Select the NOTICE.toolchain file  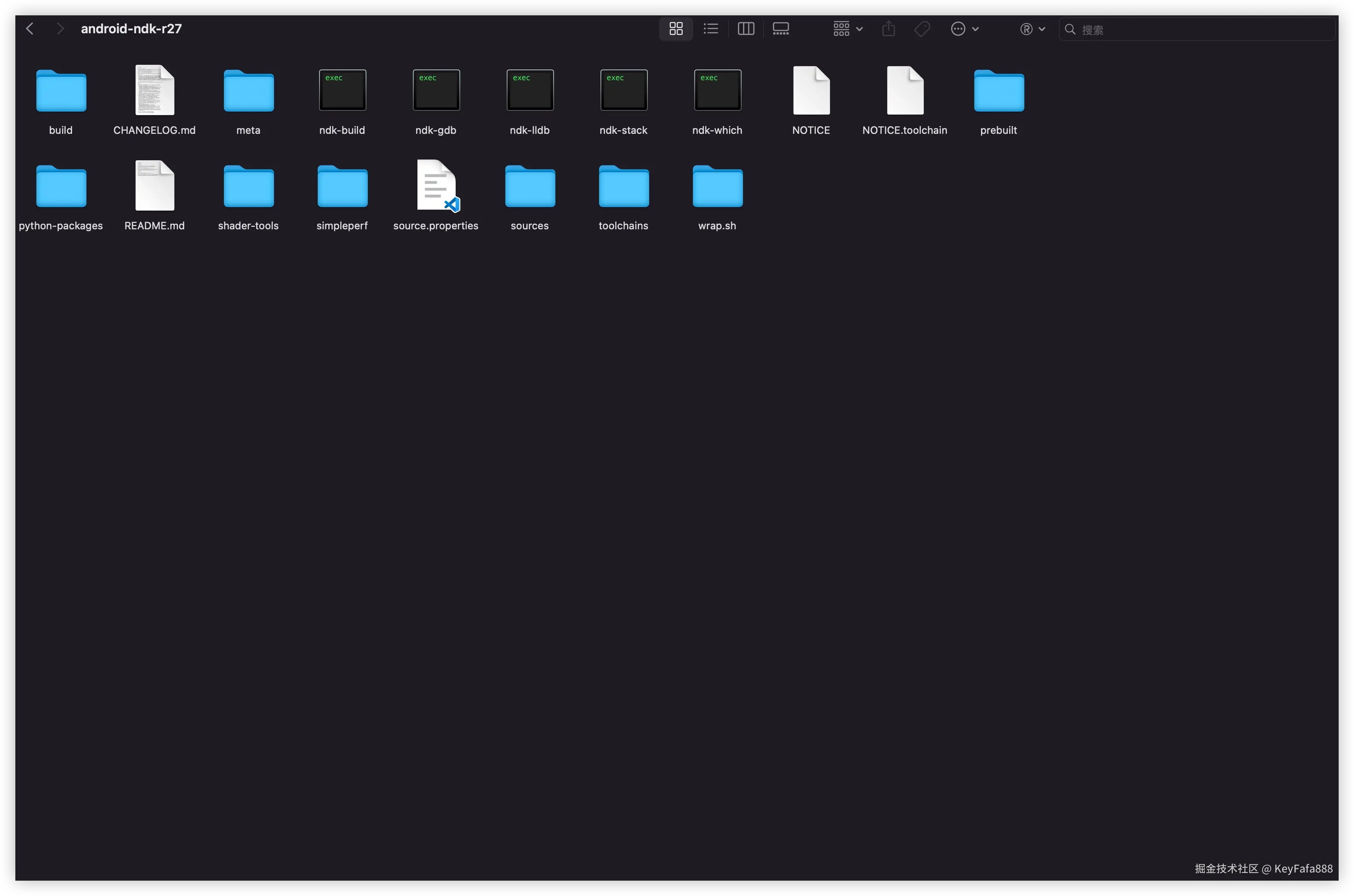pyautogui.click(x=905, y=90)
